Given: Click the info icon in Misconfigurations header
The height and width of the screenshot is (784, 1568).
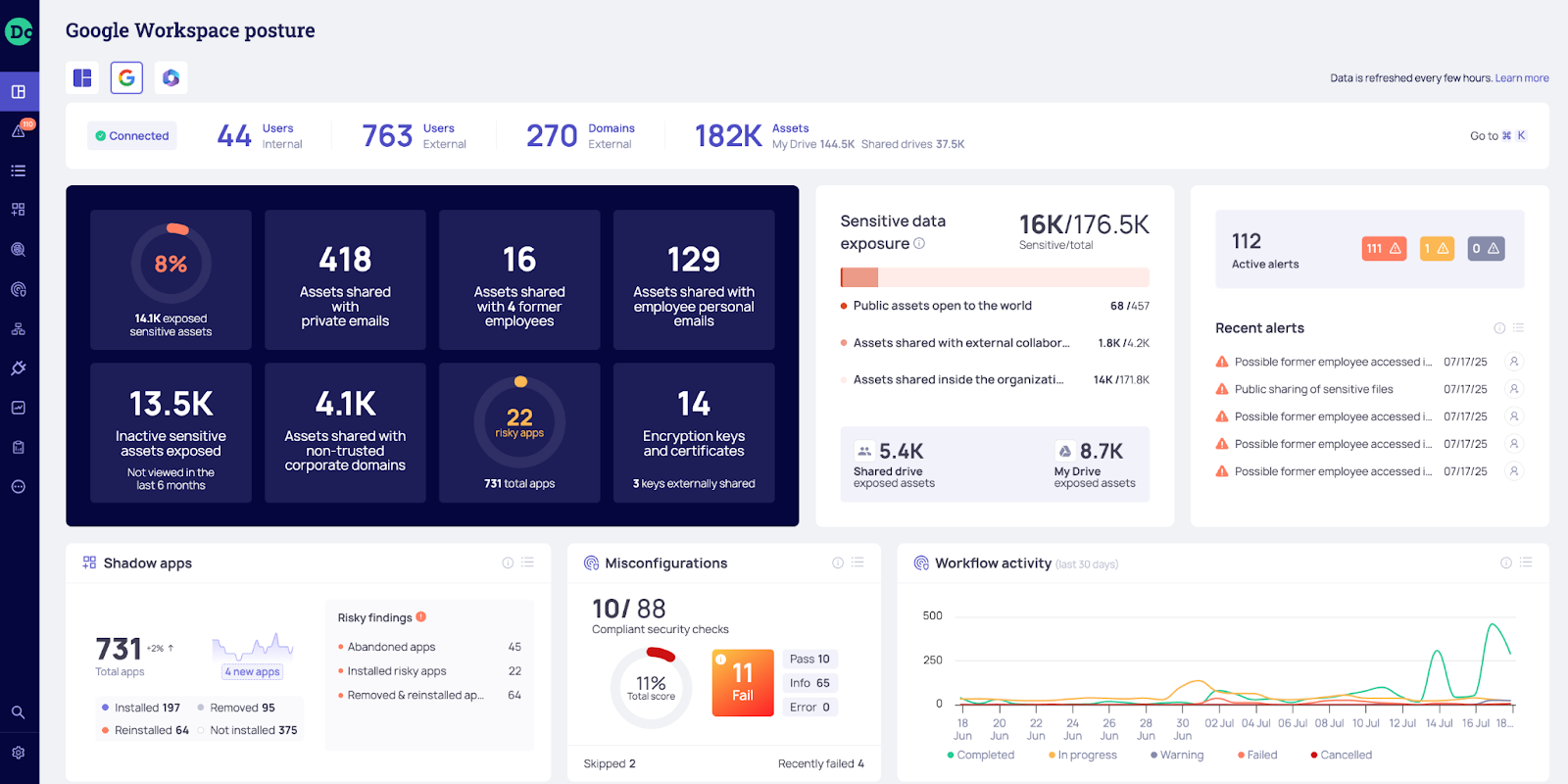Looking at the screenshot, I should click(838, 563).
